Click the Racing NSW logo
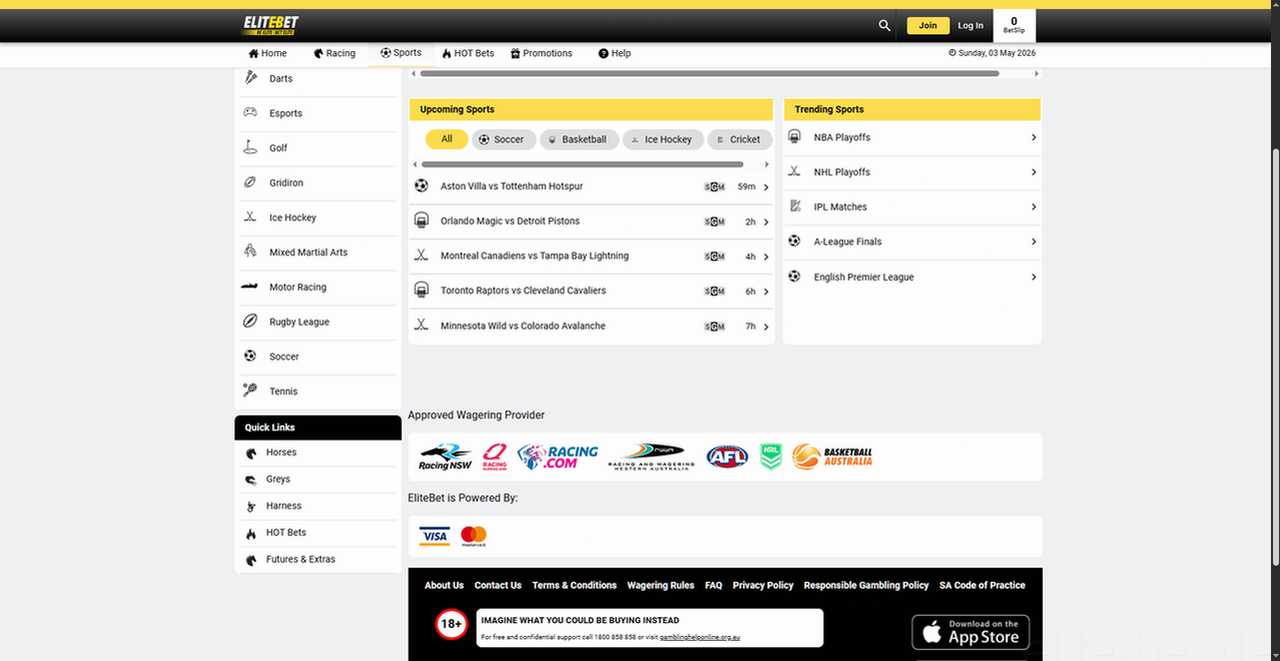The image size is (1280, 661). click(445, 457)
